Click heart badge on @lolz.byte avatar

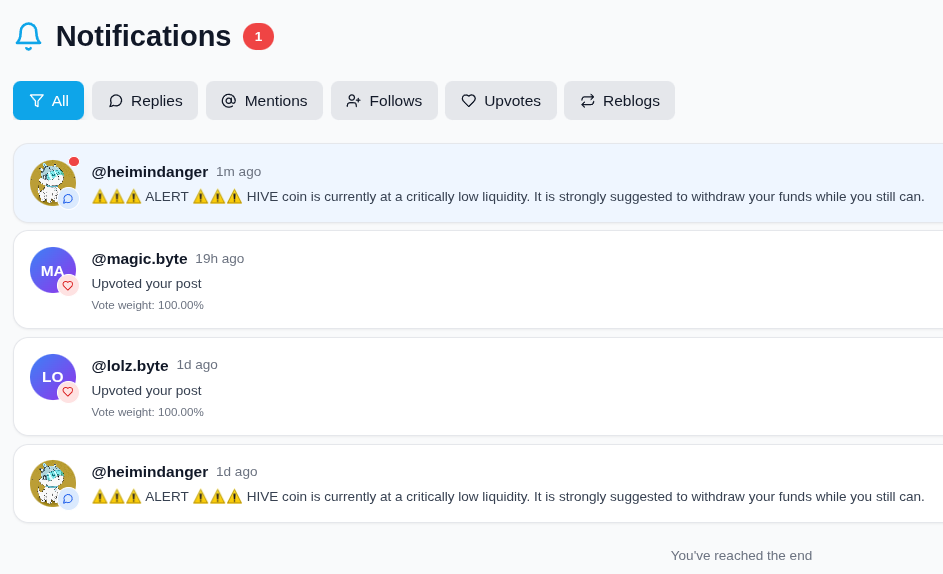click(68, 392)
